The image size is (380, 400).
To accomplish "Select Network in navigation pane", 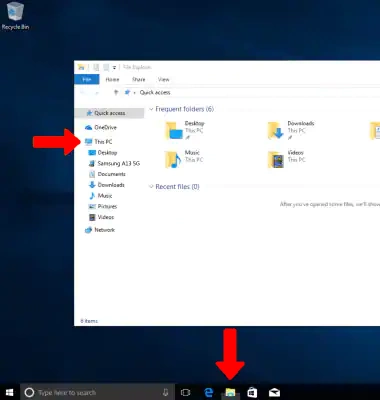I will click(100, 230).
